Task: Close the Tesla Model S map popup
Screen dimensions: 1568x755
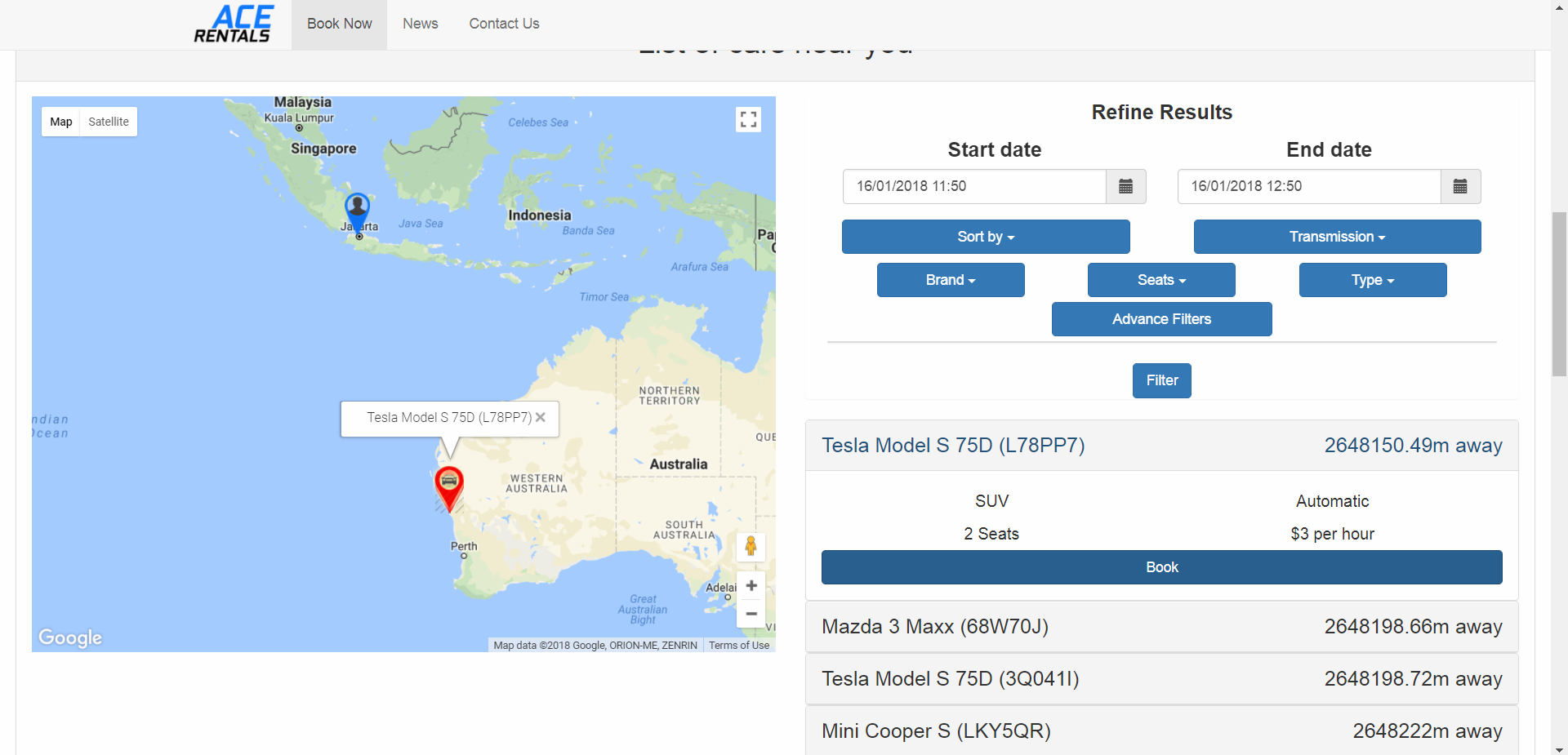Action: tap(541, 417)
